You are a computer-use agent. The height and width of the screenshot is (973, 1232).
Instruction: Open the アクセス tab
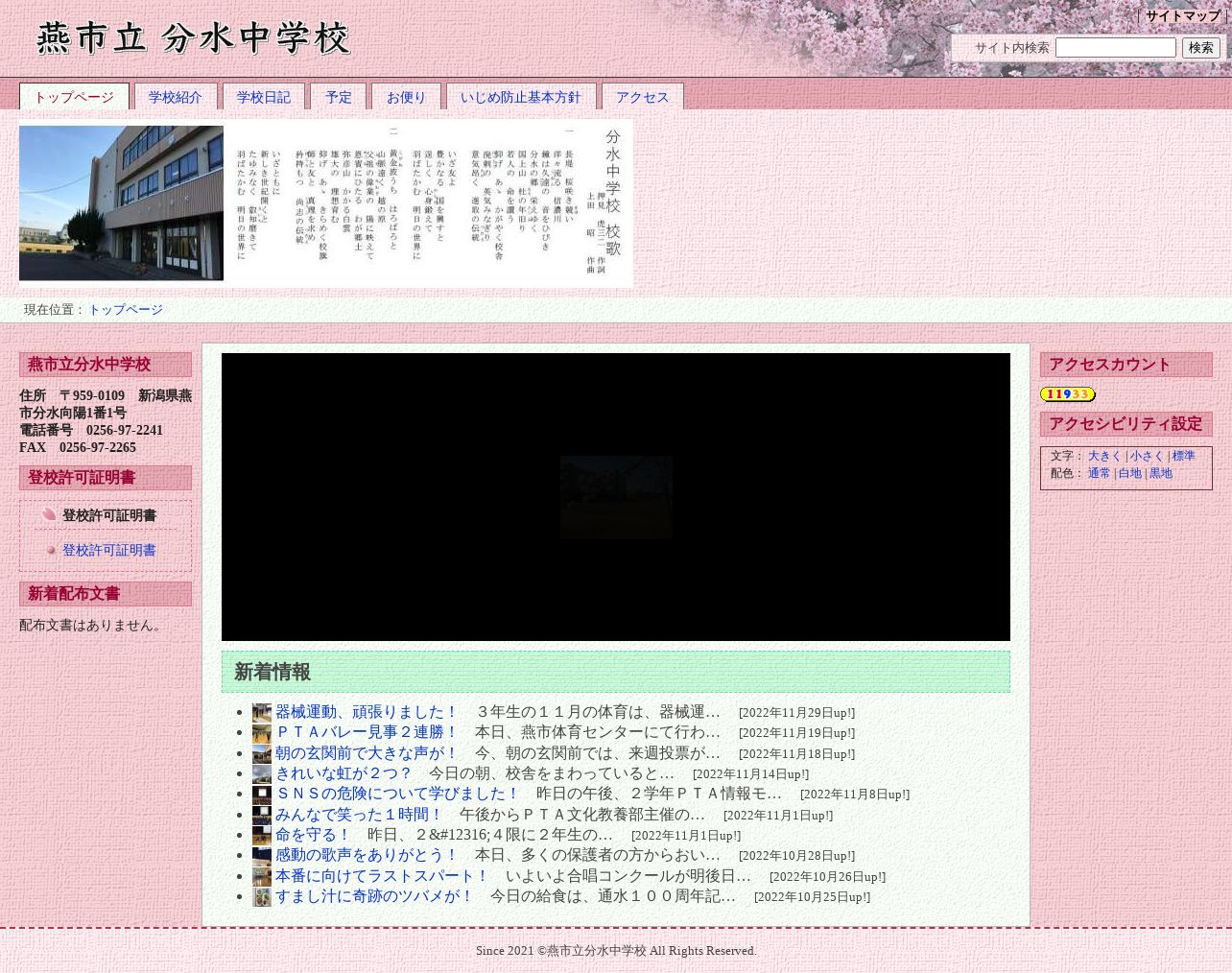(643, 97)
